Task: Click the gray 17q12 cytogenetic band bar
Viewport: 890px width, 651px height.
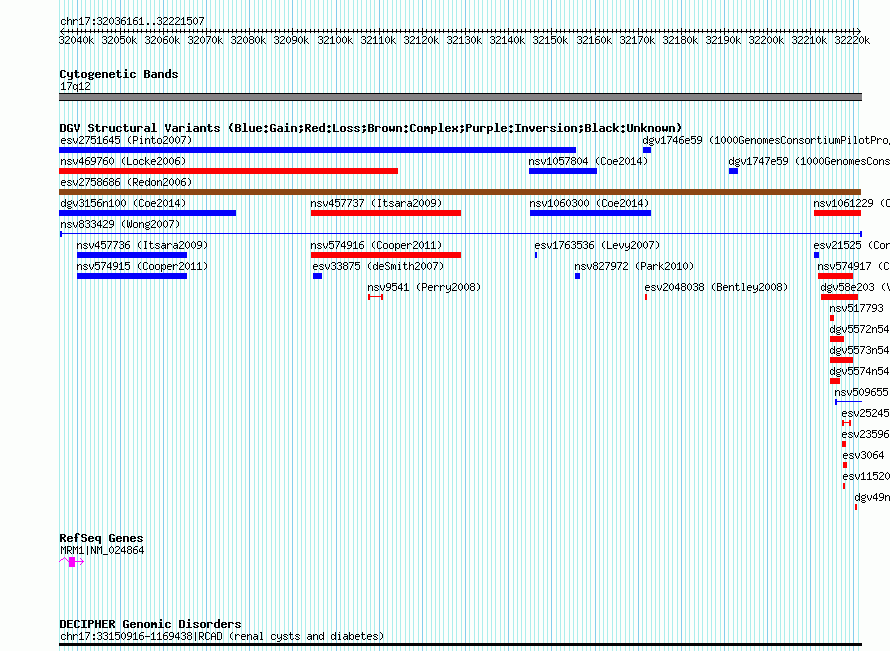Action: coord(460,97)
